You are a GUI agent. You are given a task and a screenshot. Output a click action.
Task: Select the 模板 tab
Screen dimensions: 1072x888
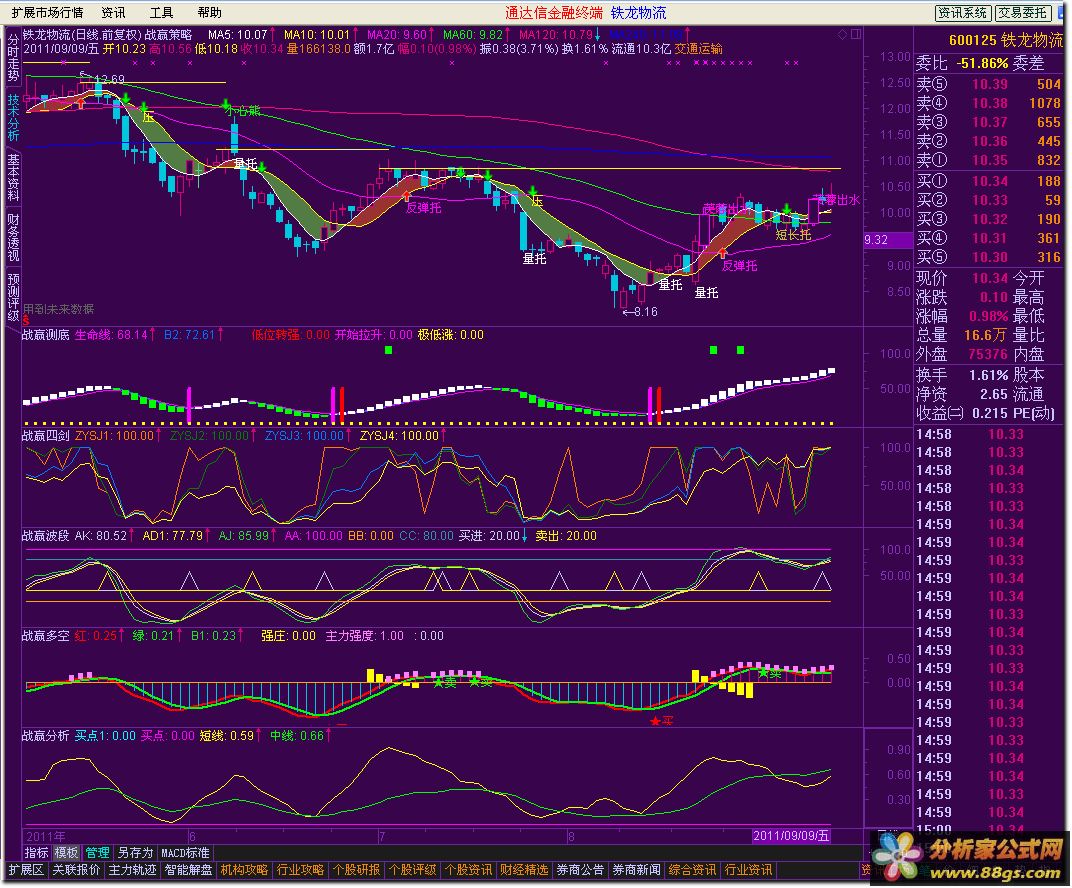(66, 853)
